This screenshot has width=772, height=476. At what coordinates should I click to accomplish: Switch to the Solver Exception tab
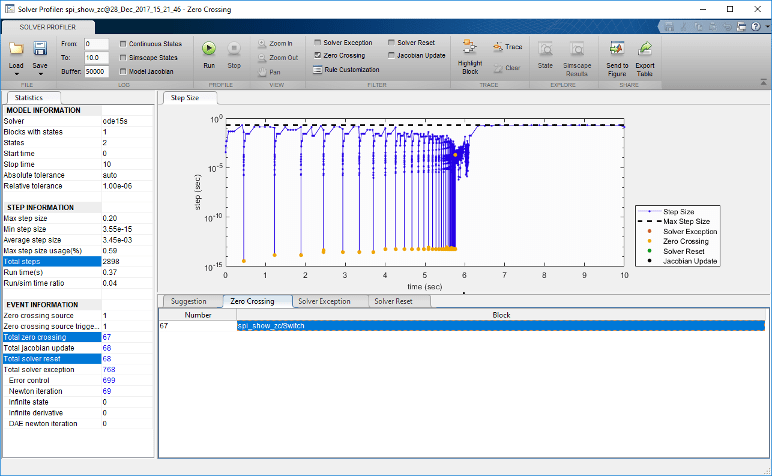pos(324,301)
